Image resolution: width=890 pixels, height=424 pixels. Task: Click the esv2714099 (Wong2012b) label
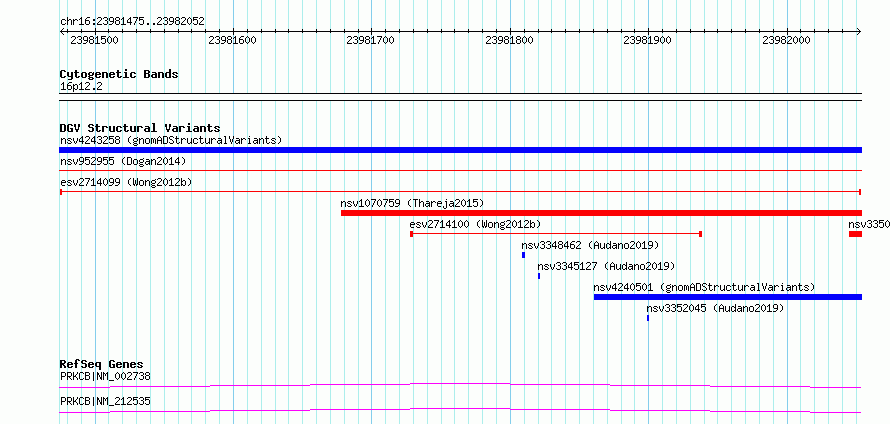(126, 182)
